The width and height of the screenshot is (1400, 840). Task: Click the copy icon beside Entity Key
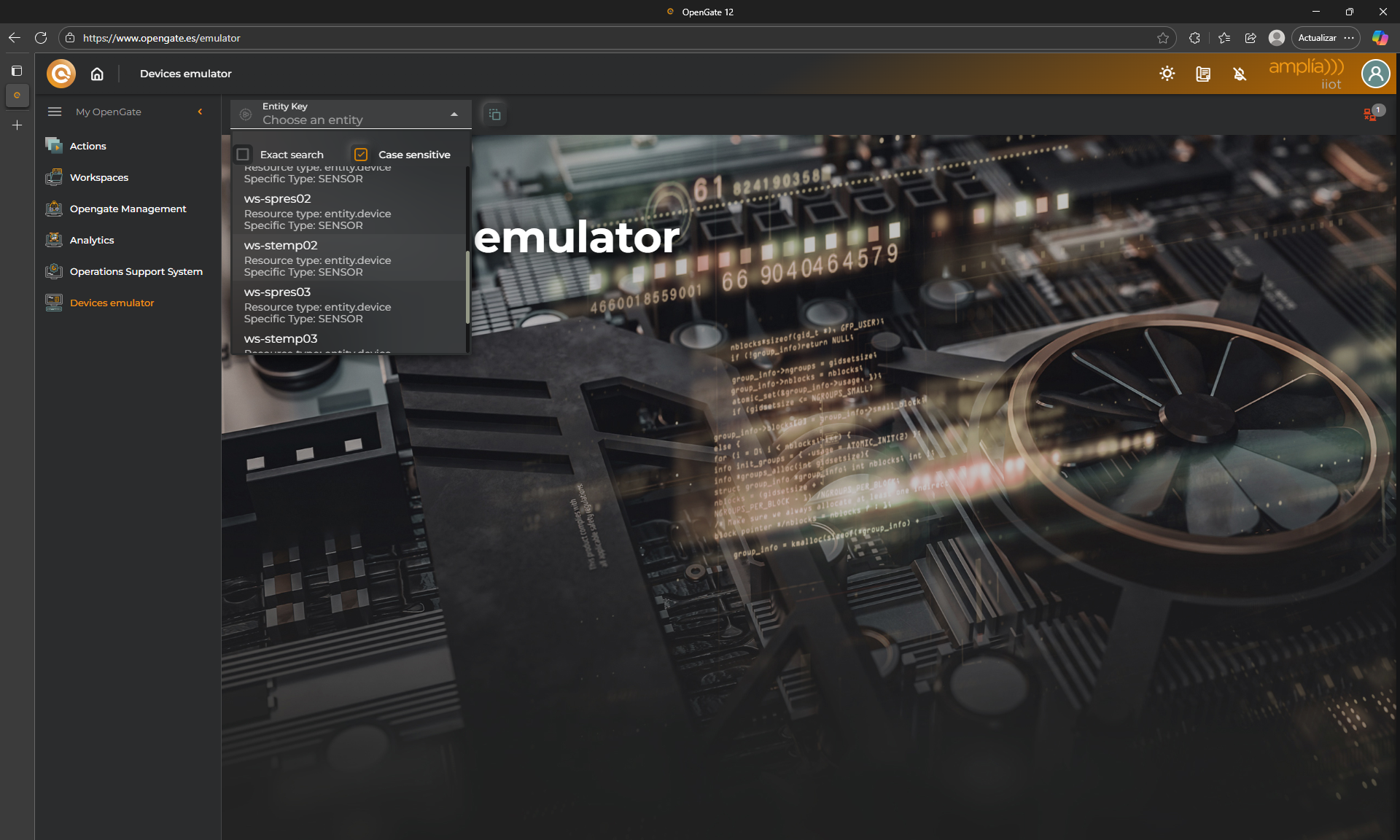(x=494, y=114)
